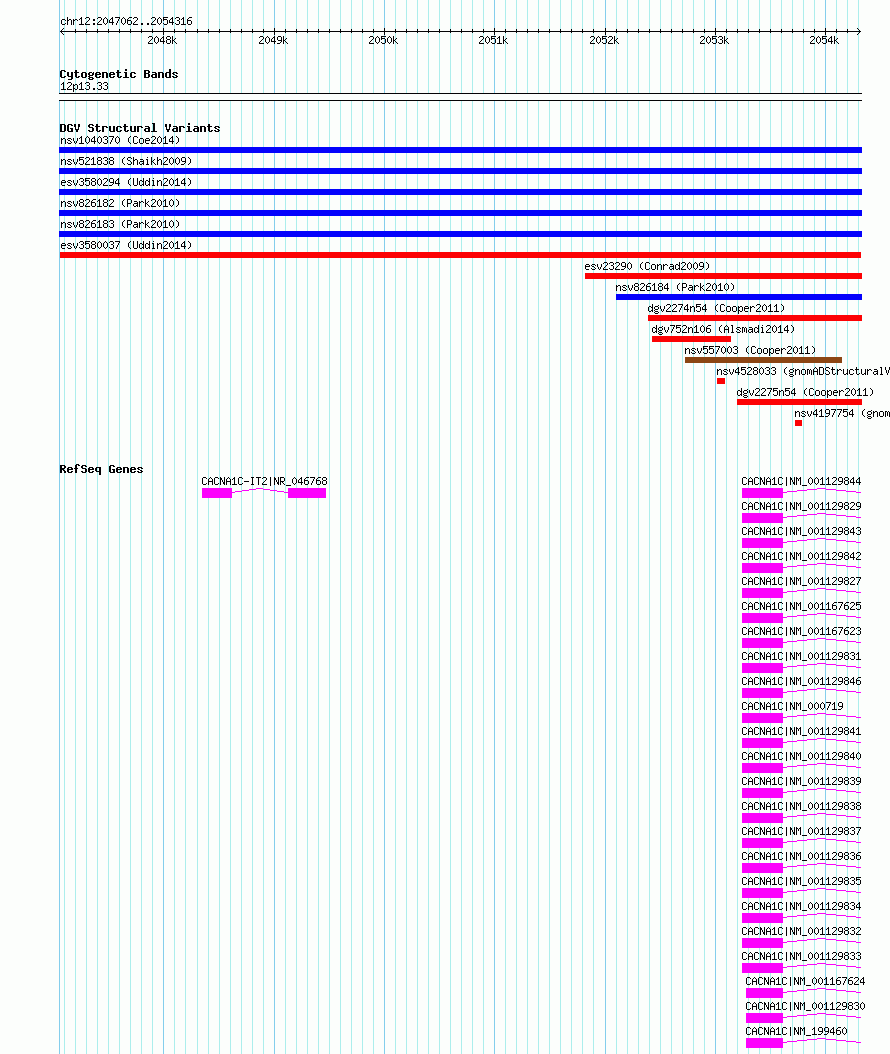Click CACNA1C|NM_001129842 transcript label
Screen dimensions: 890x1054
(x=801, y=556)
